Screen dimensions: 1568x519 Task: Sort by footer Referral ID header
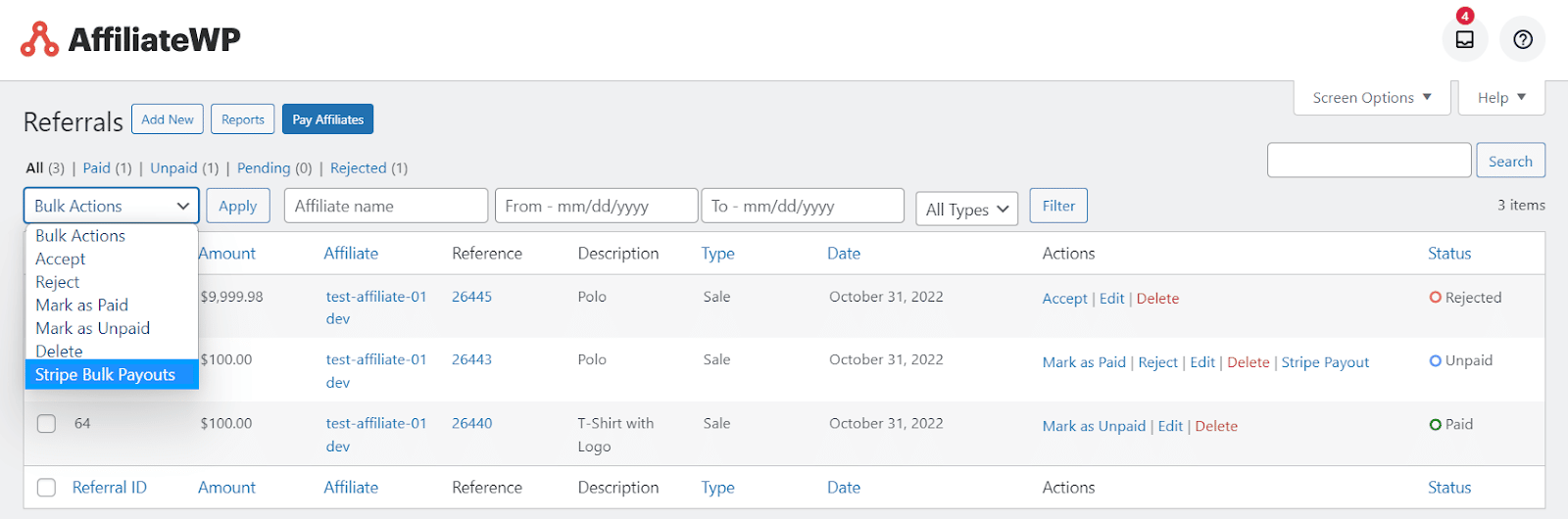point(110,488)
